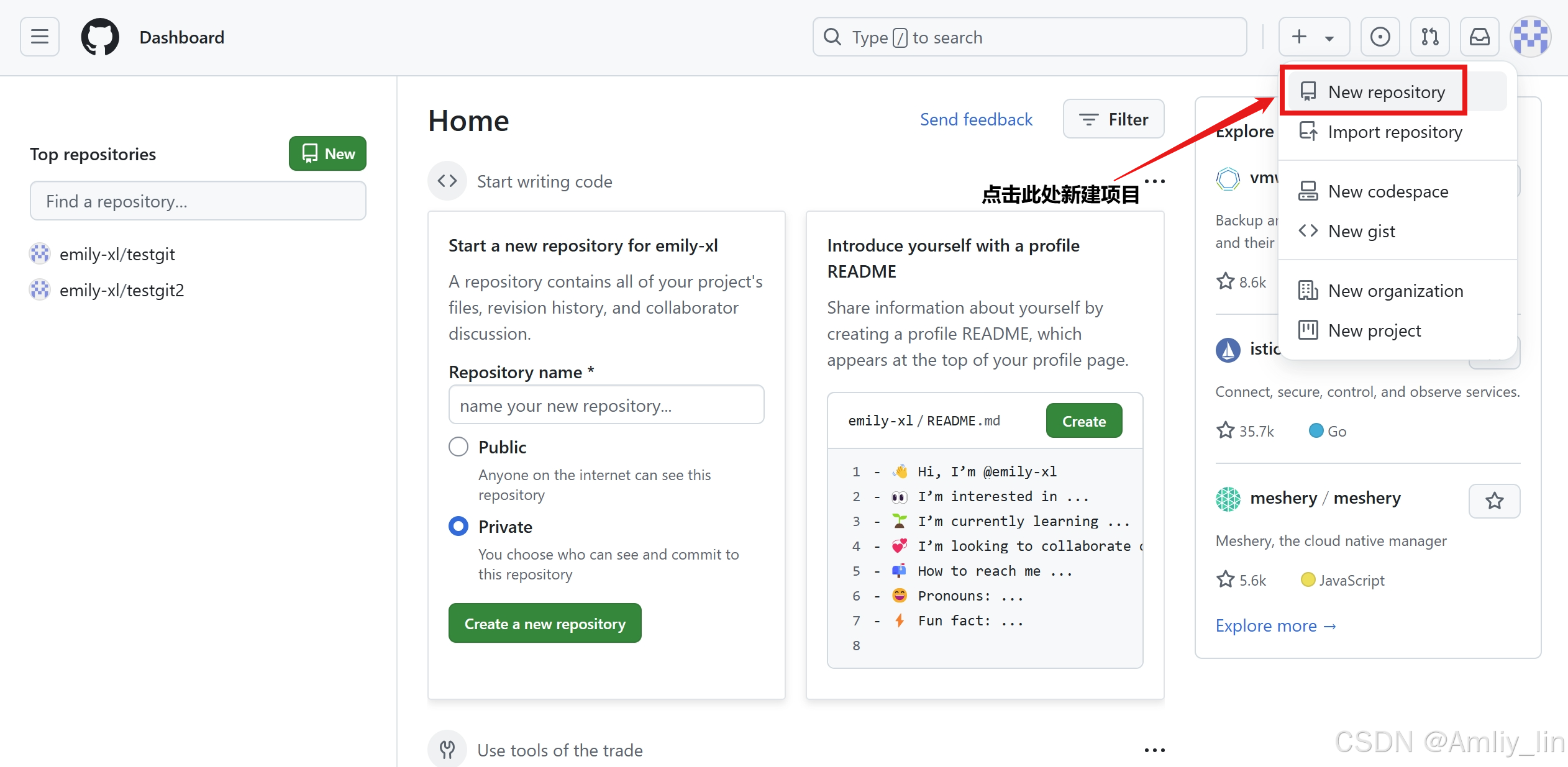Open the notifications inbox icon

[1479, 37]
